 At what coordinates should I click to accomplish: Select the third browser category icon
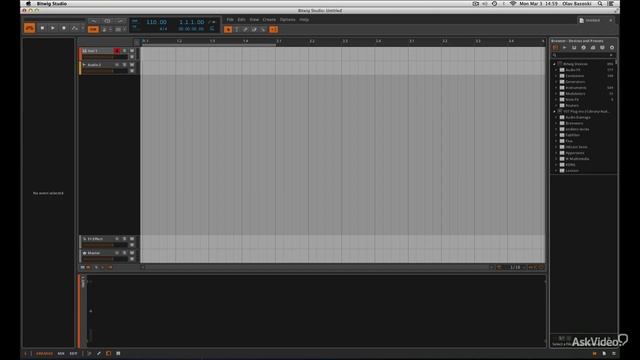pyautogui.click(x=574, y=48)
